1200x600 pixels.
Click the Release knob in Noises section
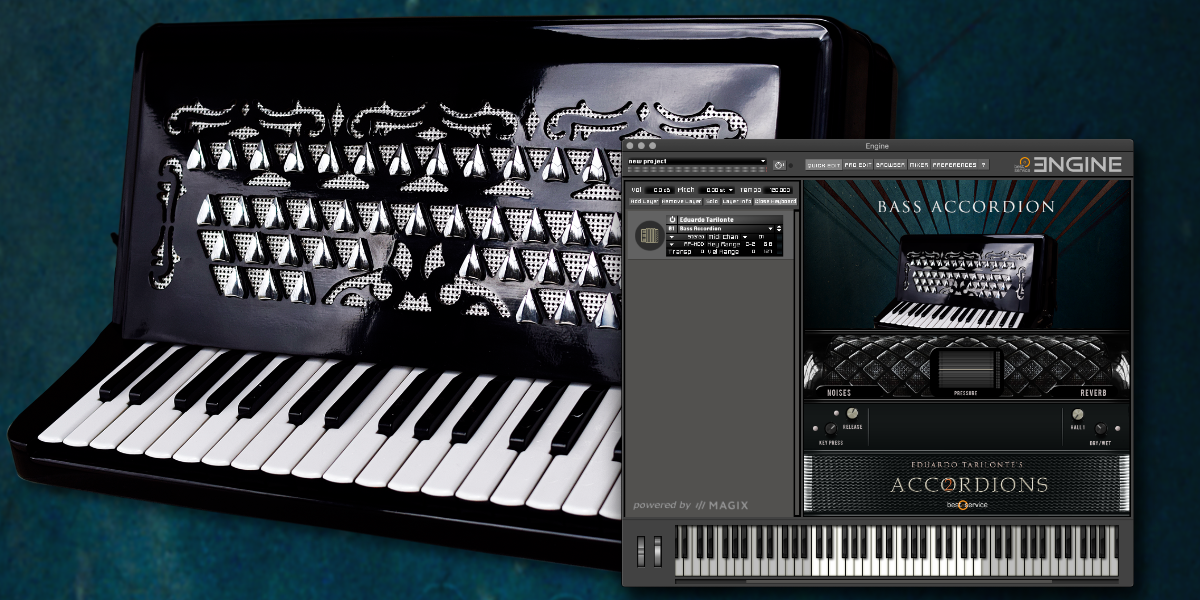click(852, 413)
